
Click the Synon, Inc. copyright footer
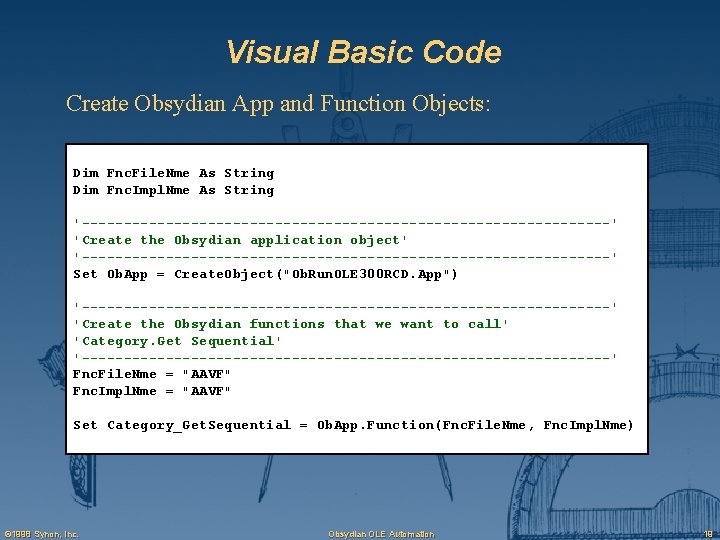[x=42, y=534]
